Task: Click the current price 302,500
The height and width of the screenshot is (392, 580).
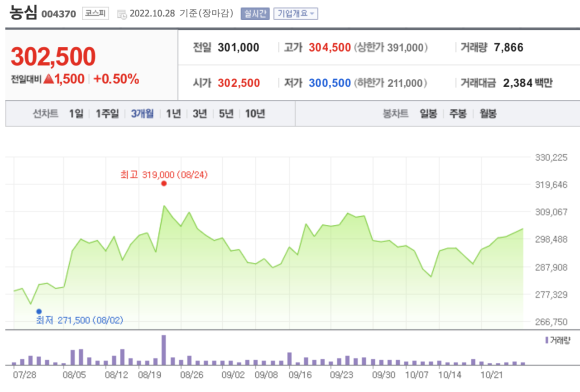Action: click(53, 57)
